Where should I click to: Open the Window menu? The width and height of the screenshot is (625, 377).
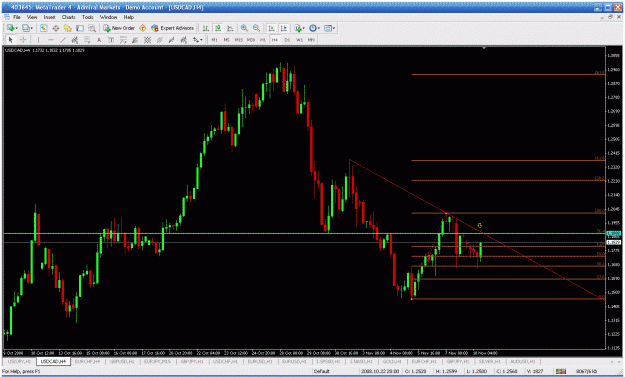pyautogui.click(x=108, y=17)
